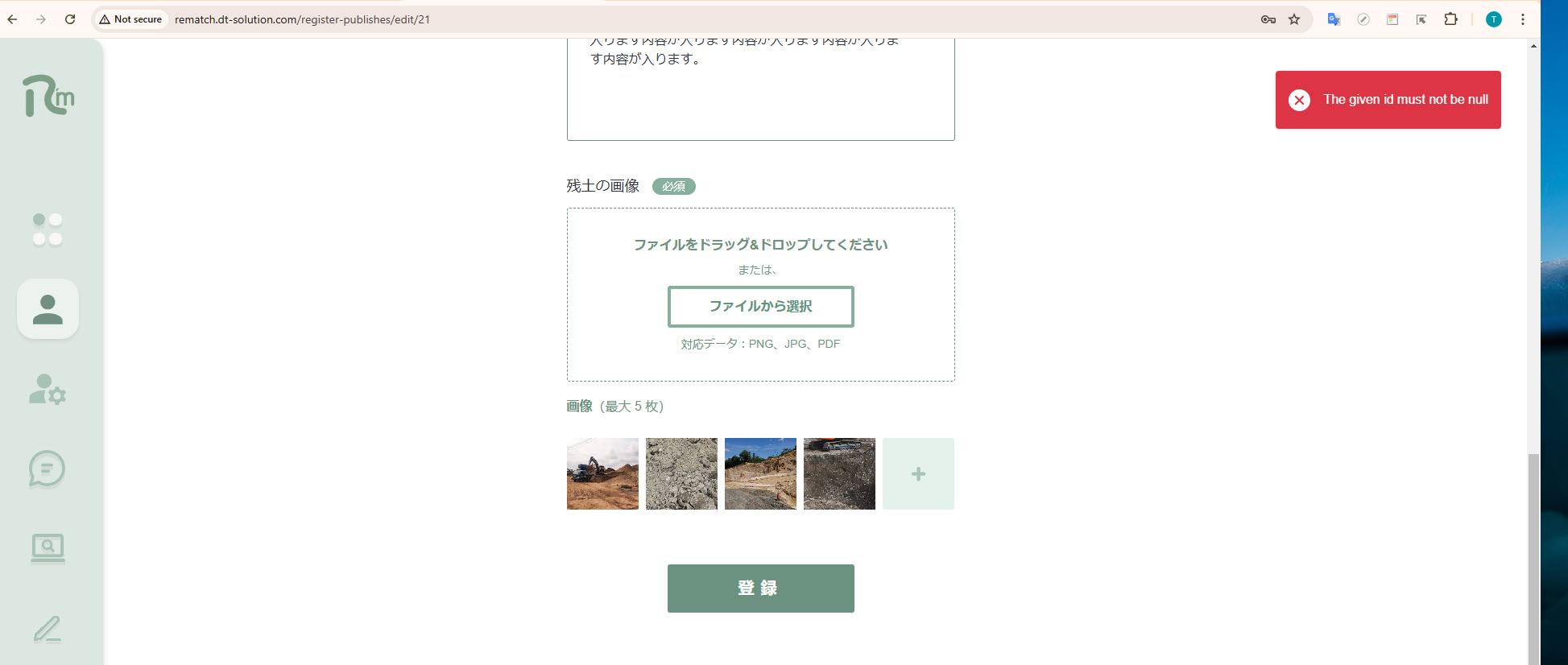Click ファイルから選択 button
The width and height of the screenshot is (1568, 665).
click(760, 307)
